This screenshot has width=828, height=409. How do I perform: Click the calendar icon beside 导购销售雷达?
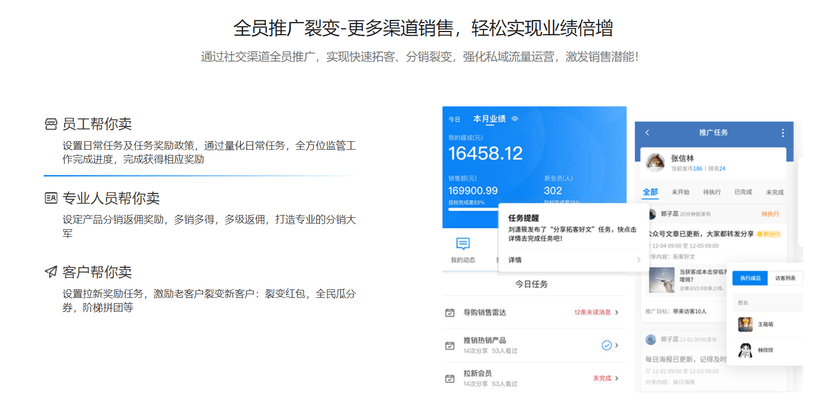pyautogui.click(x=449, y=313)
